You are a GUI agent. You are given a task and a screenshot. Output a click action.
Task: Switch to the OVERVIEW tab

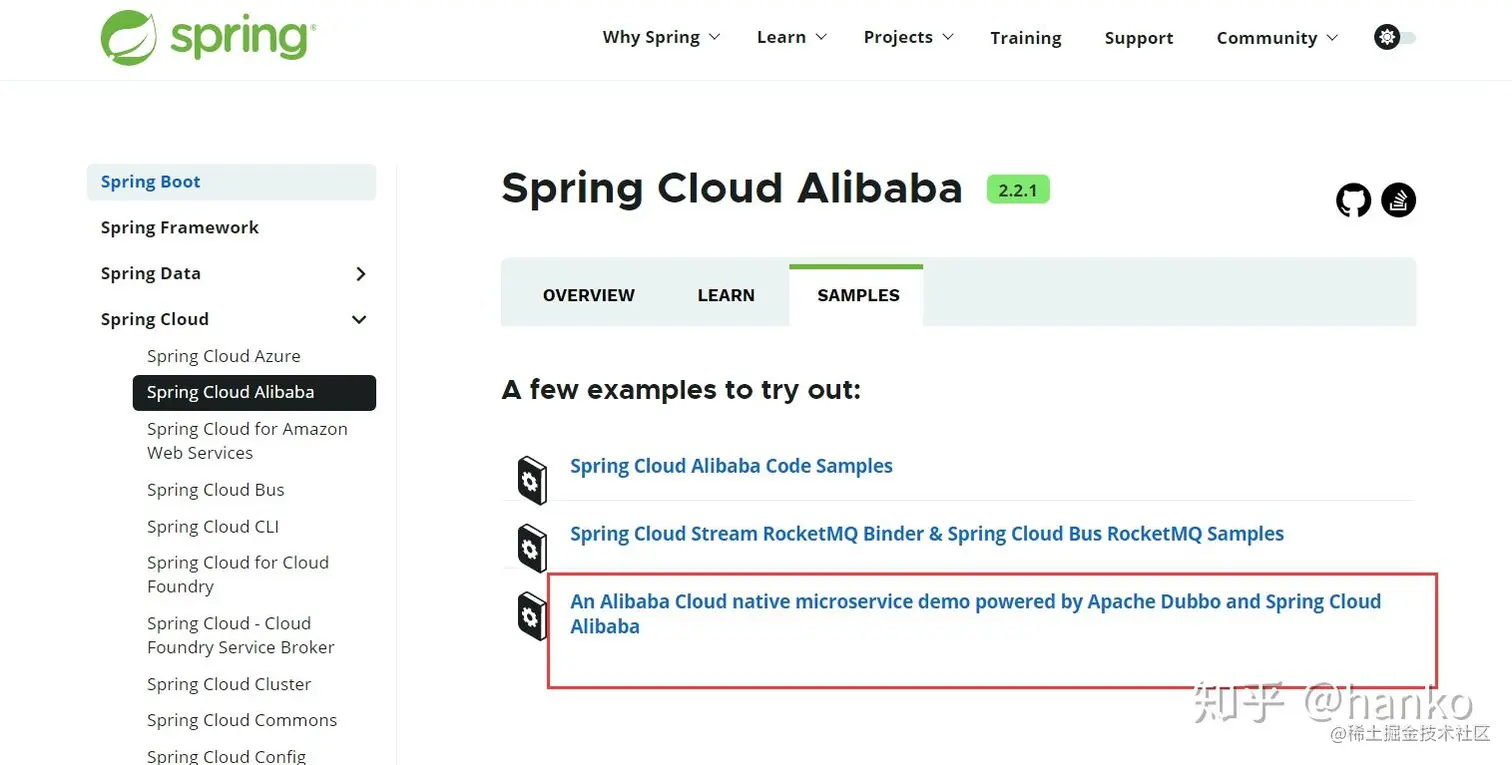tap(588, 295)
